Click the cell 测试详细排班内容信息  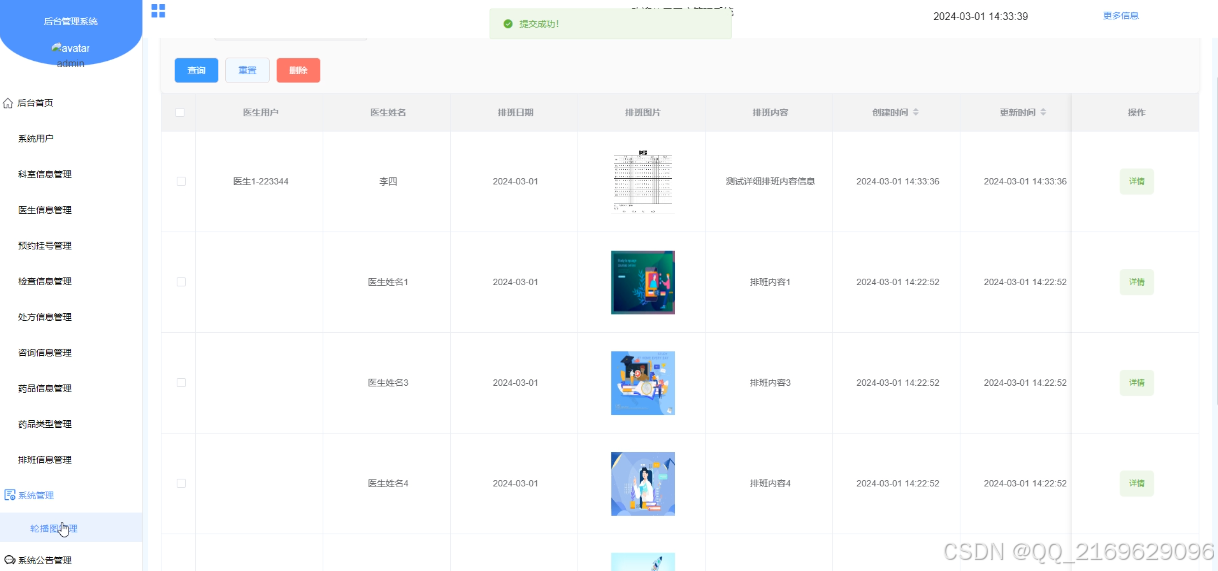point(770,182)
